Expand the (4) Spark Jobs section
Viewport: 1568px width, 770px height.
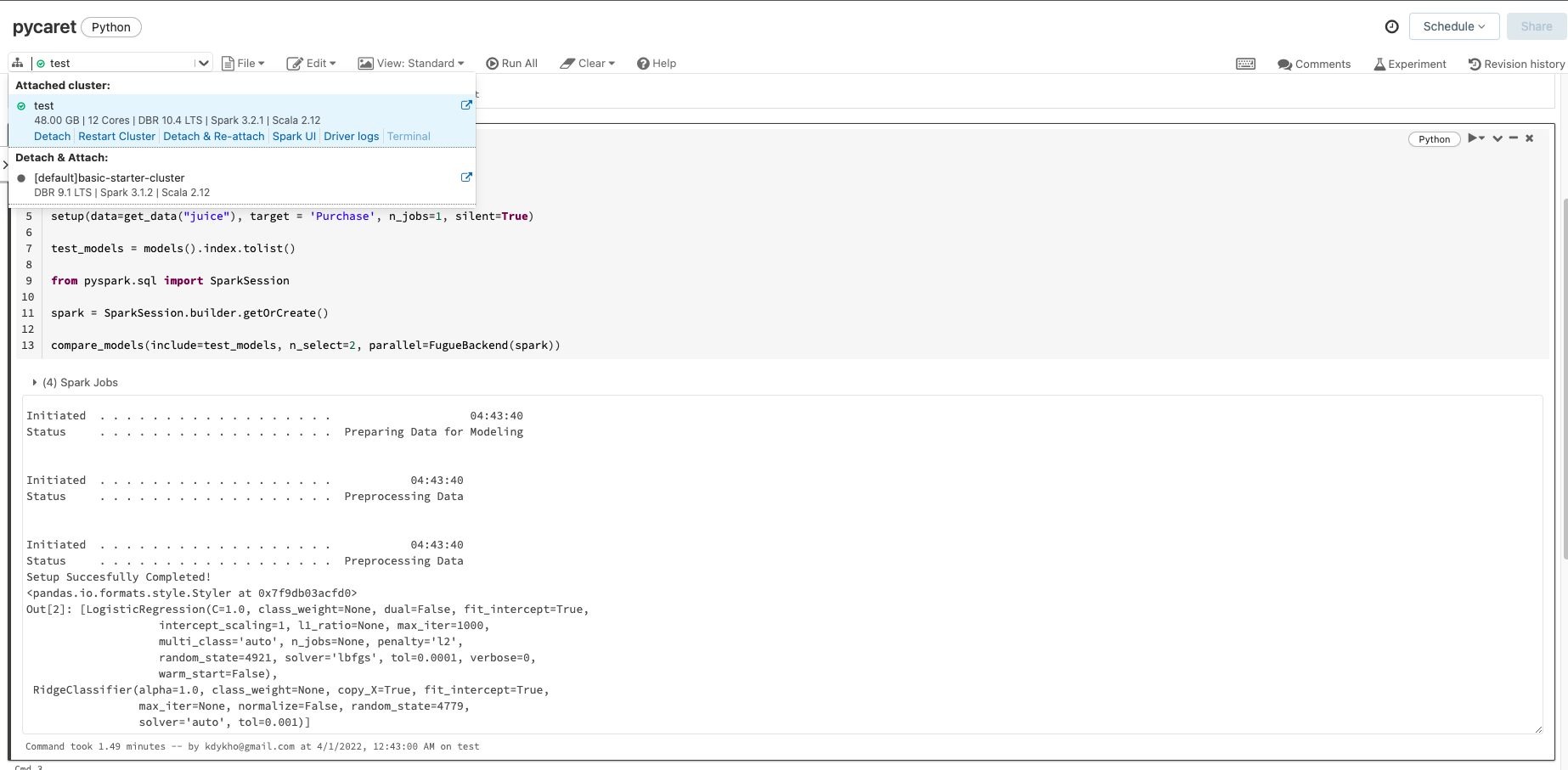(34, 382)
